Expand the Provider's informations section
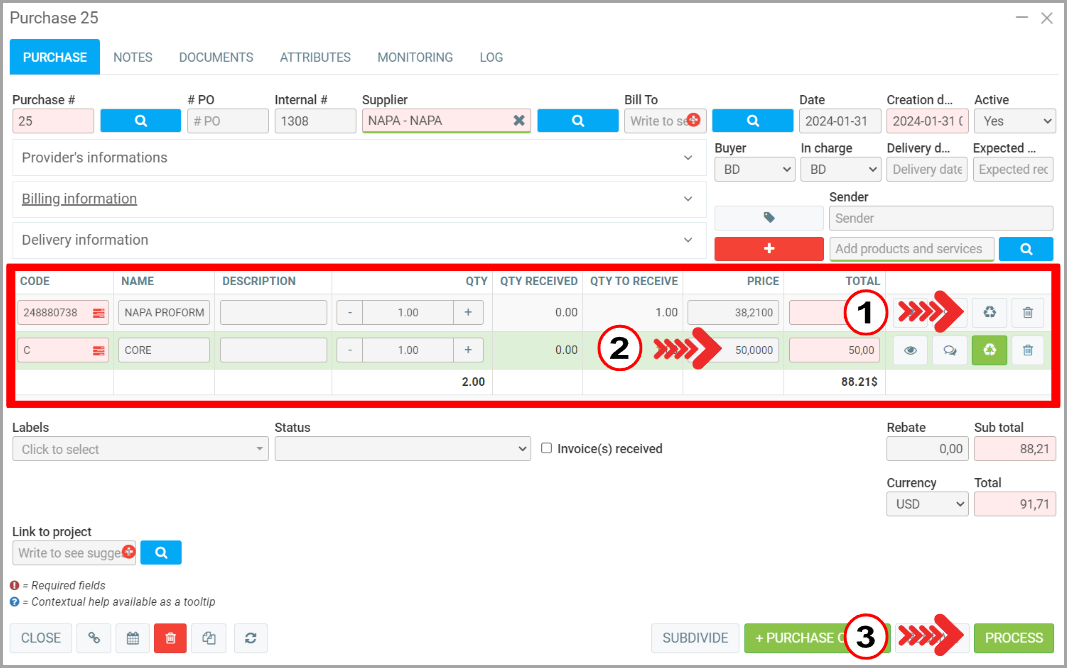The image size is (1067, 668). [x=359, y=158]
